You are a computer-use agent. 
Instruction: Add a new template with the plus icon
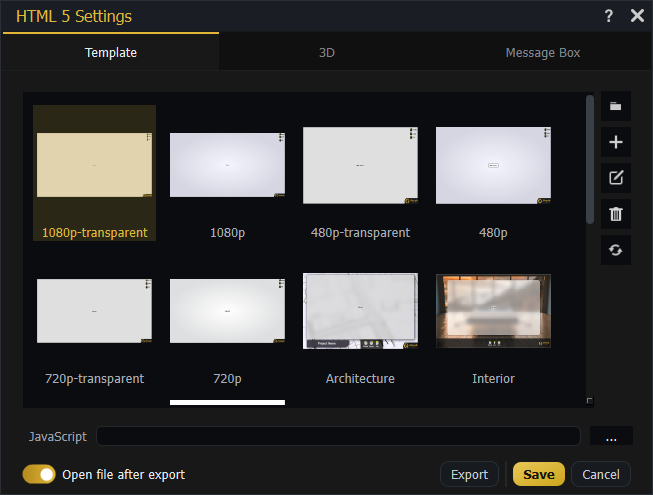click(616, 142)
